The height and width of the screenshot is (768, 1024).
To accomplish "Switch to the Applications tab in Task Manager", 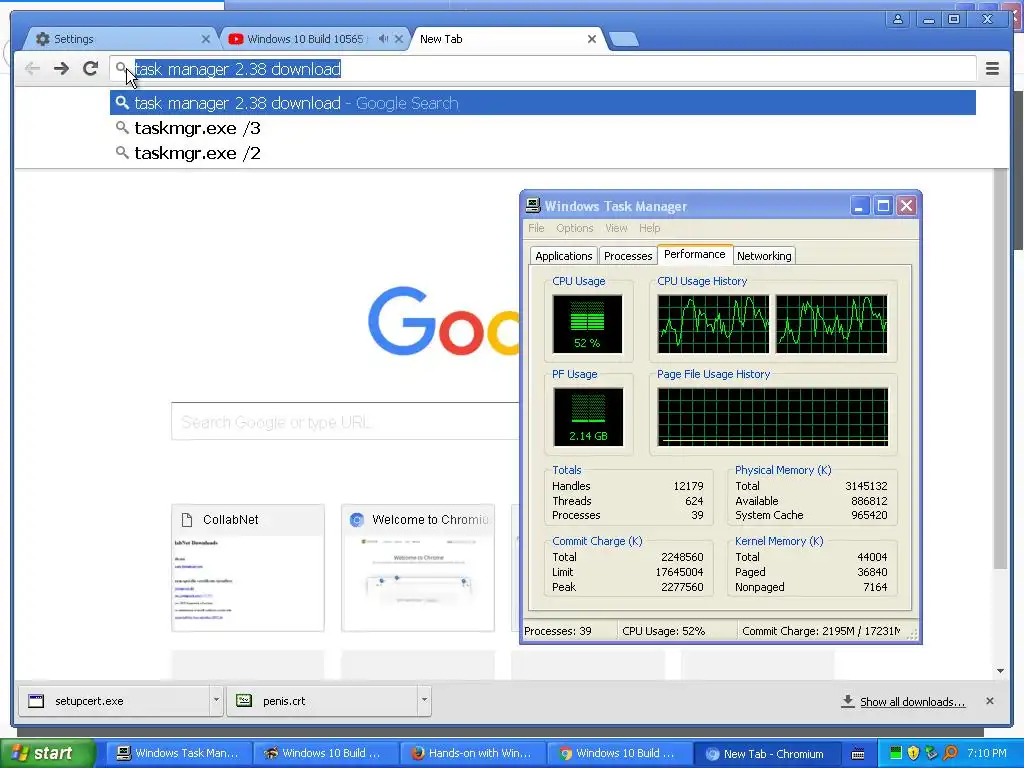I will (564, 256).
